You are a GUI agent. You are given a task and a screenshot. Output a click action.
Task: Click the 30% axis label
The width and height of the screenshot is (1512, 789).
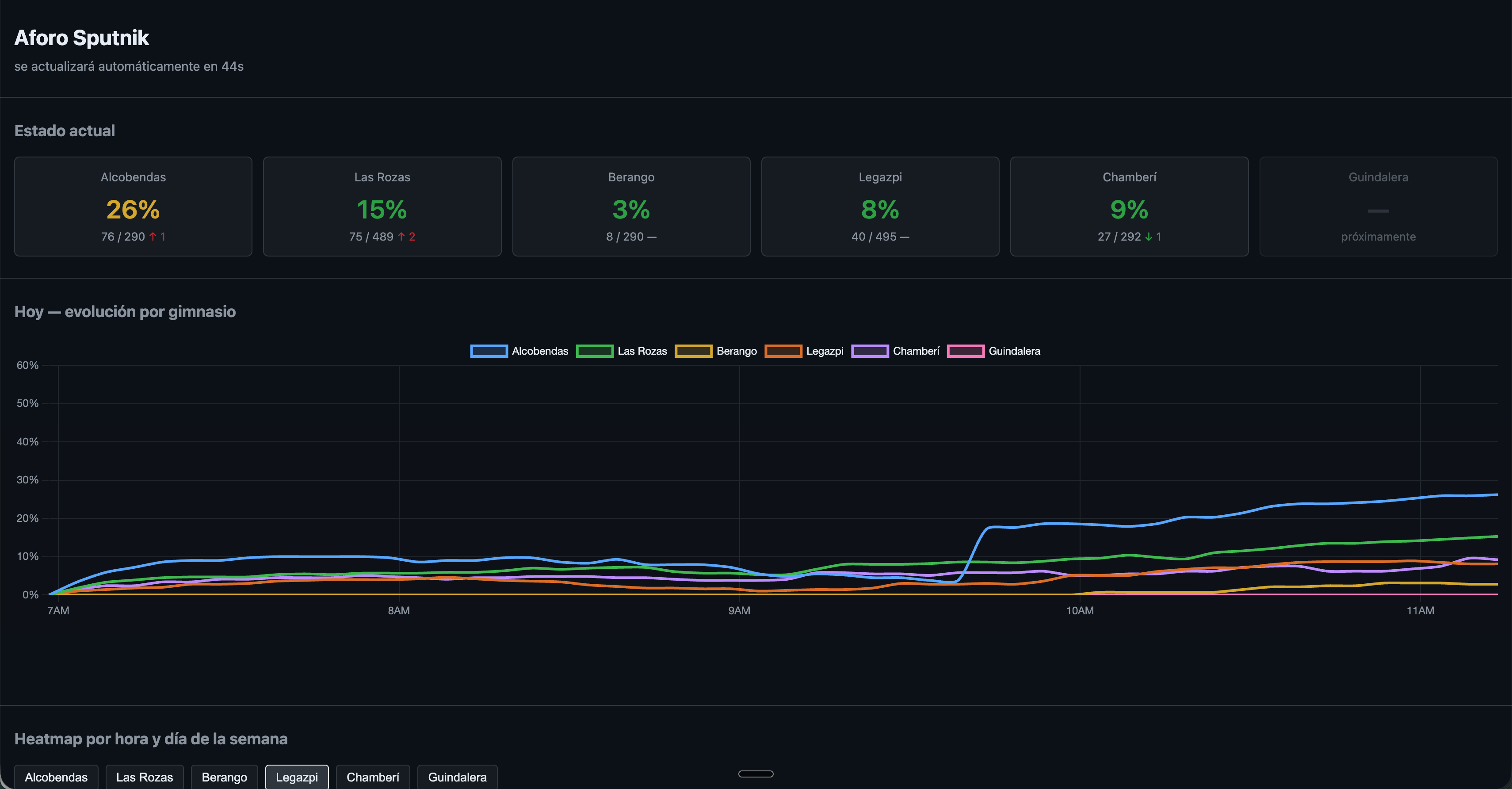click(x=27, y=479)
